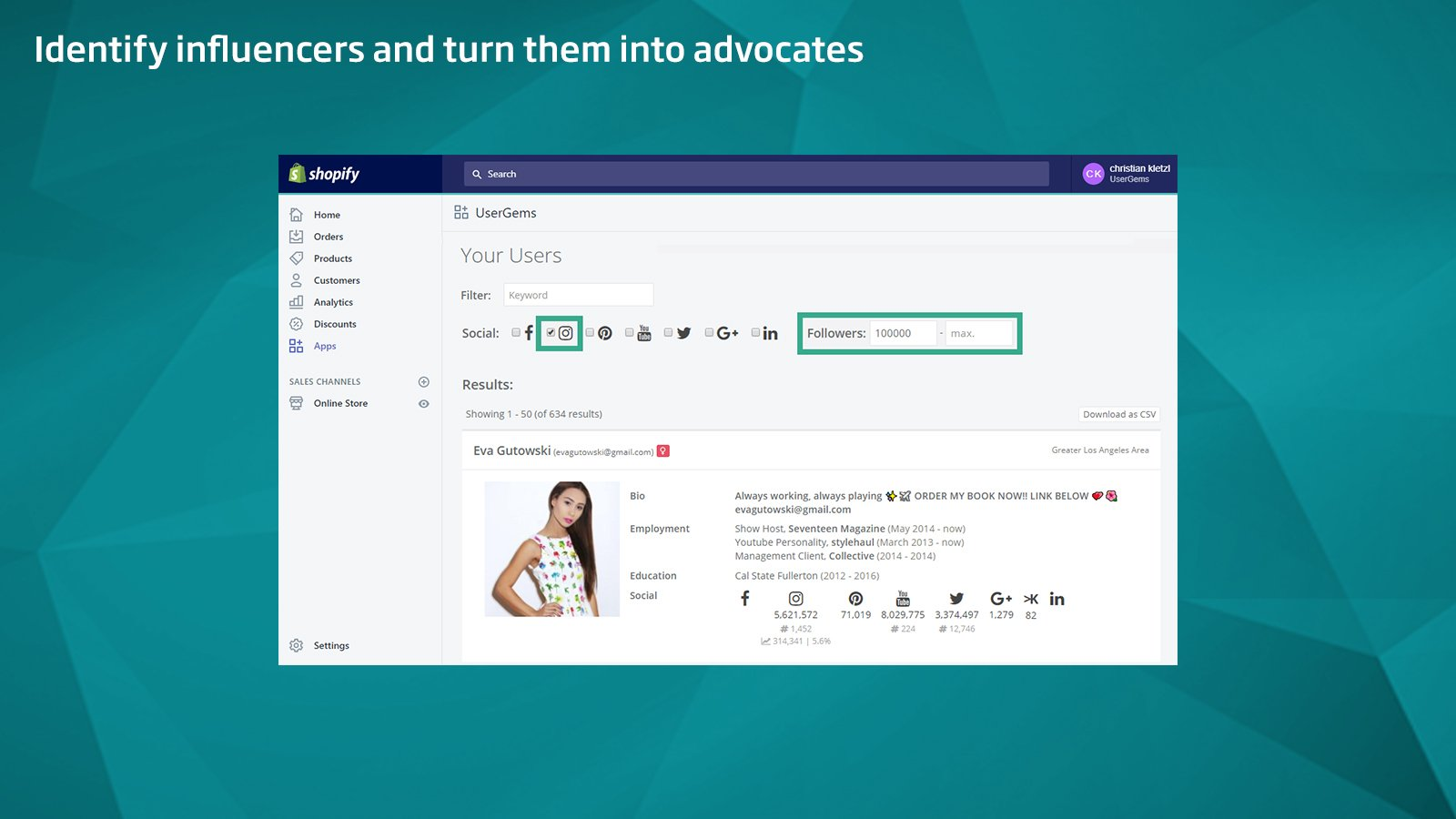
Task: Click the LinkedIn filter icon
Action: point(771,333)
